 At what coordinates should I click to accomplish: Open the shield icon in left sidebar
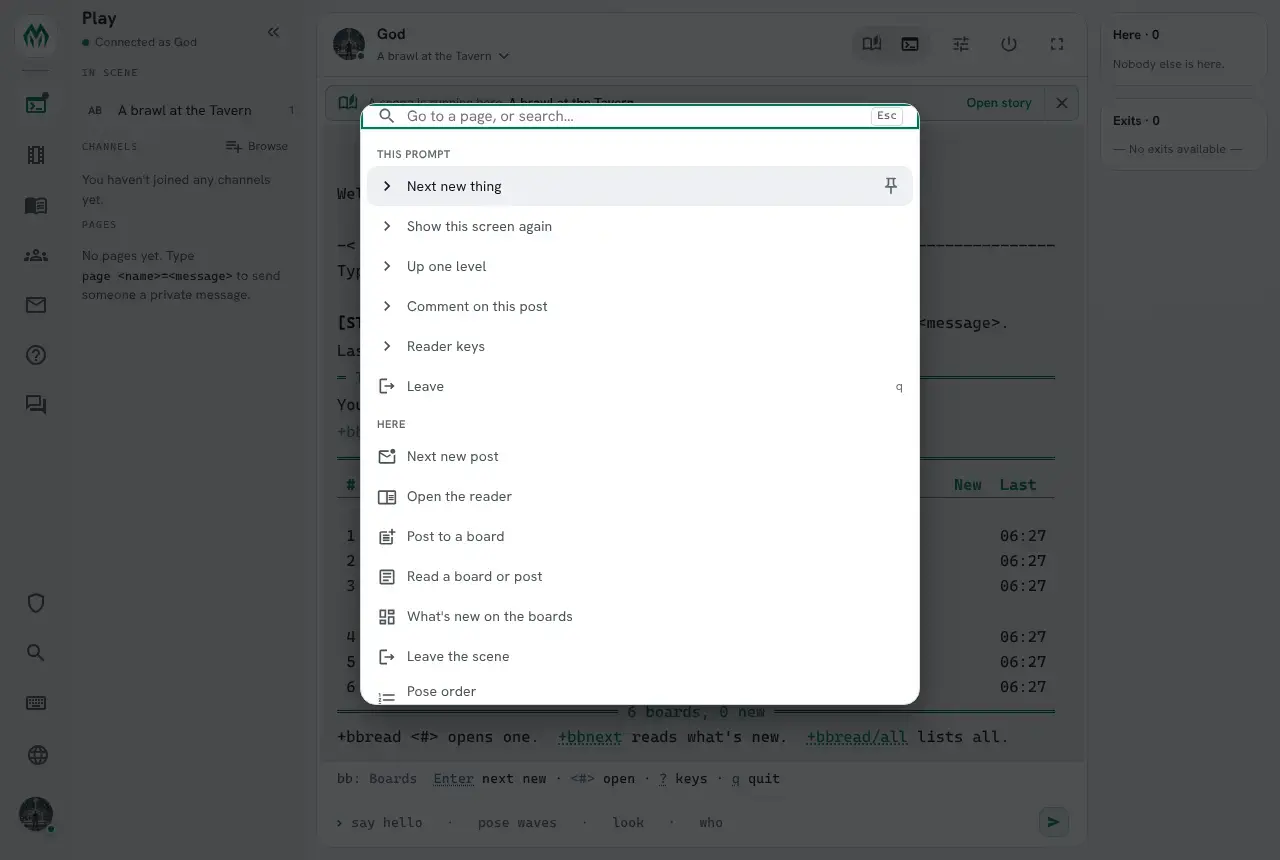pos(36,603)
